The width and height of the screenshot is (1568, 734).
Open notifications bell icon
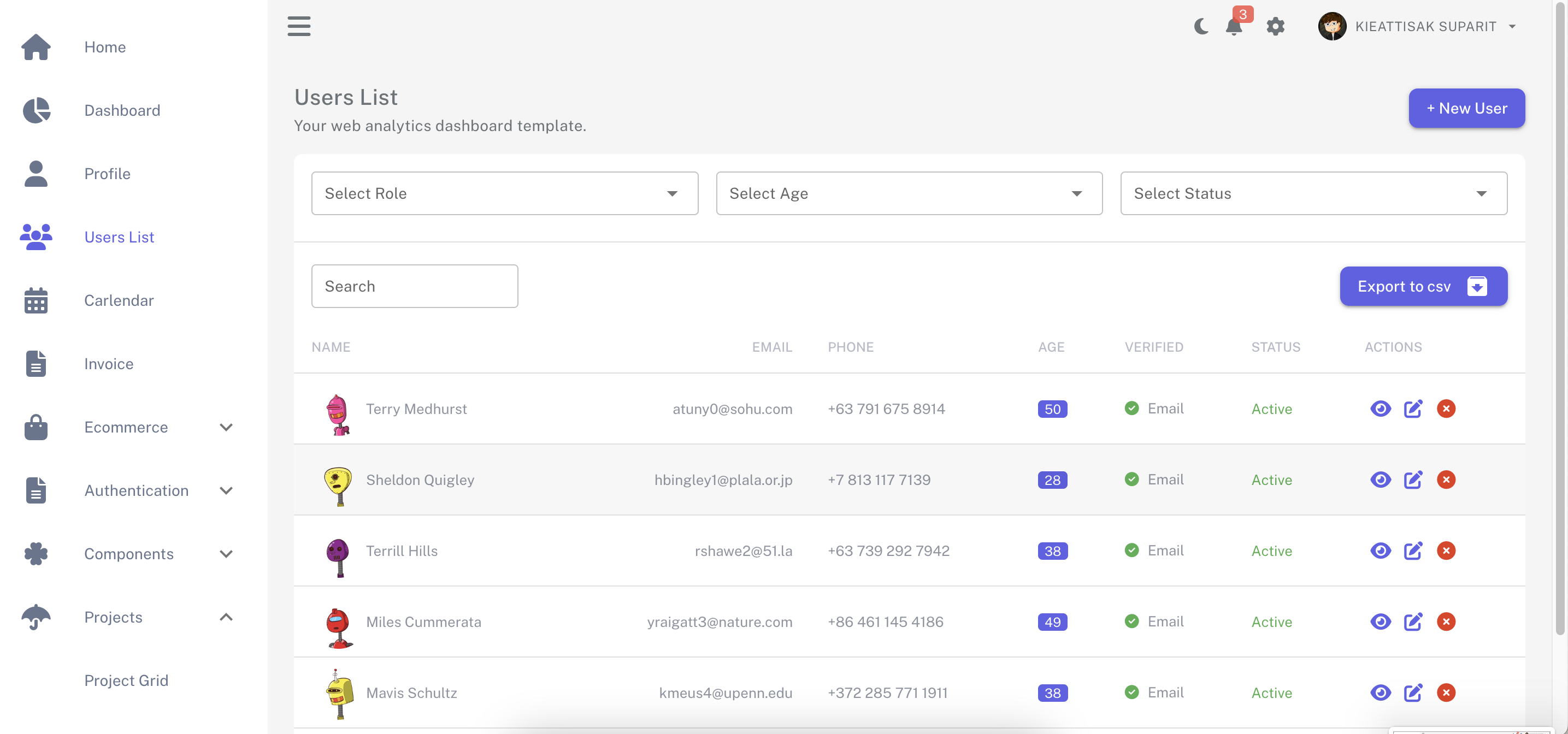1234,27
